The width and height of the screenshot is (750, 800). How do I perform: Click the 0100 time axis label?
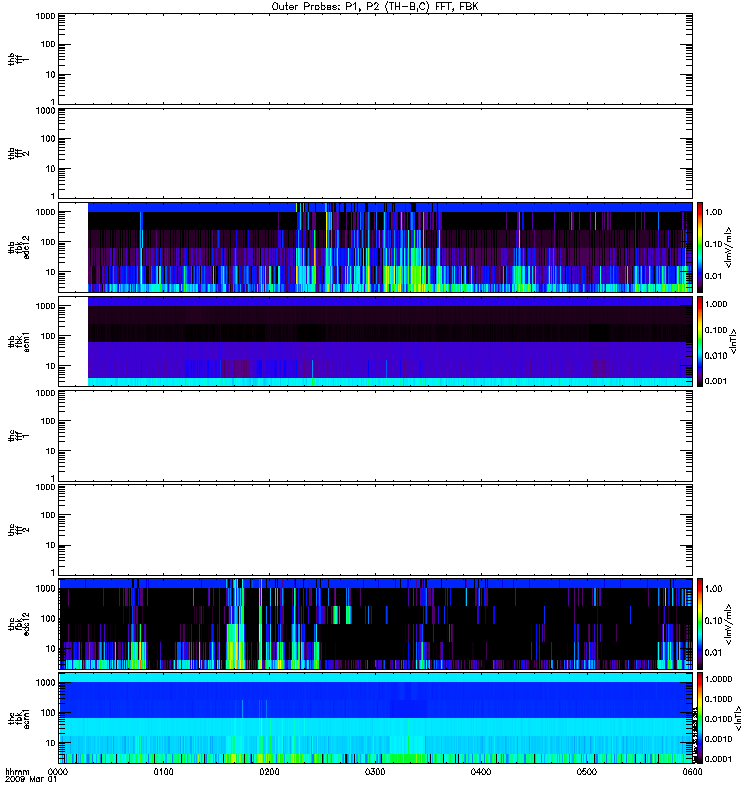coord(163,772)
